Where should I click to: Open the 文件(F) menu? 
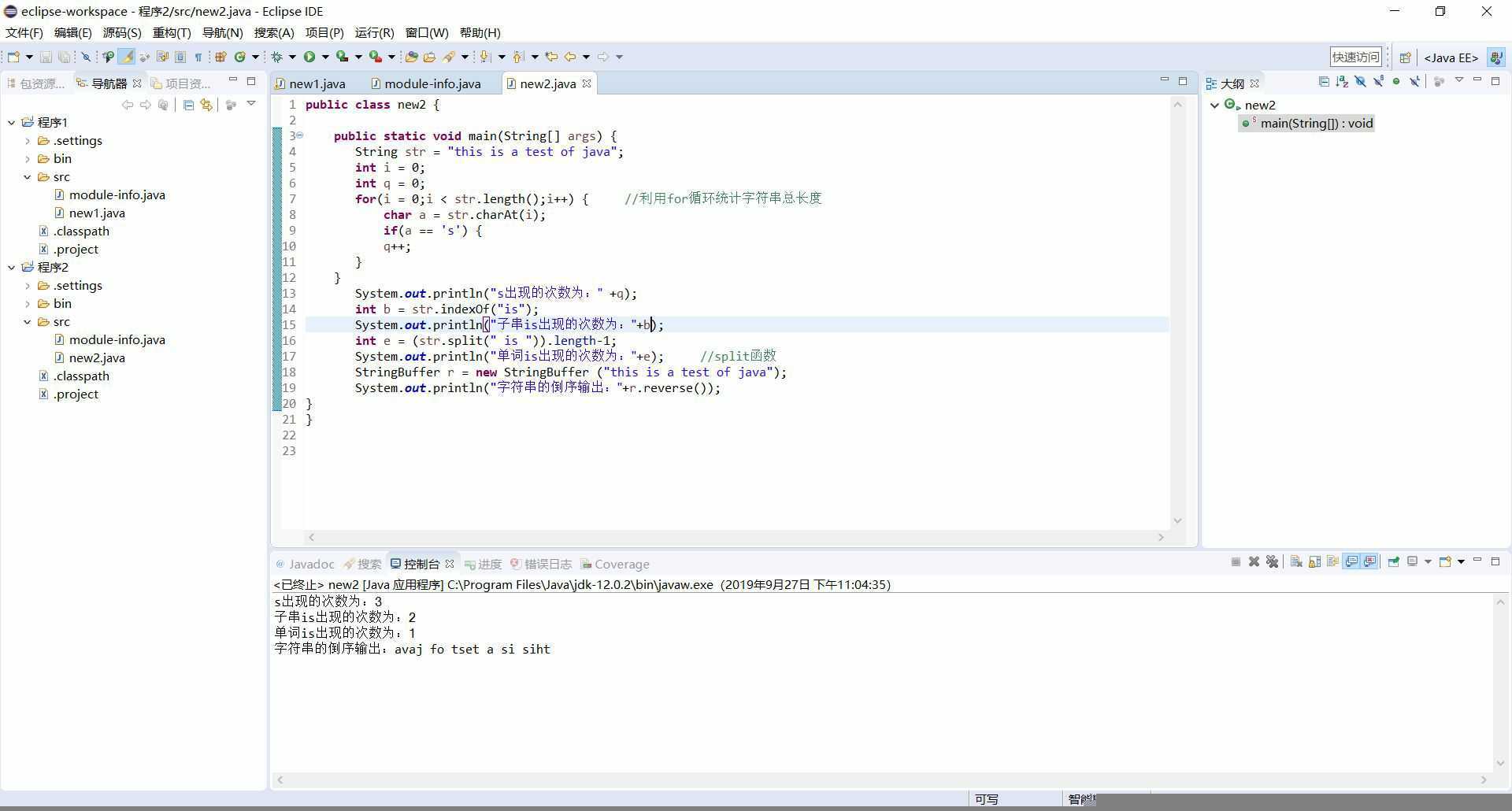(x=24, y=32)
